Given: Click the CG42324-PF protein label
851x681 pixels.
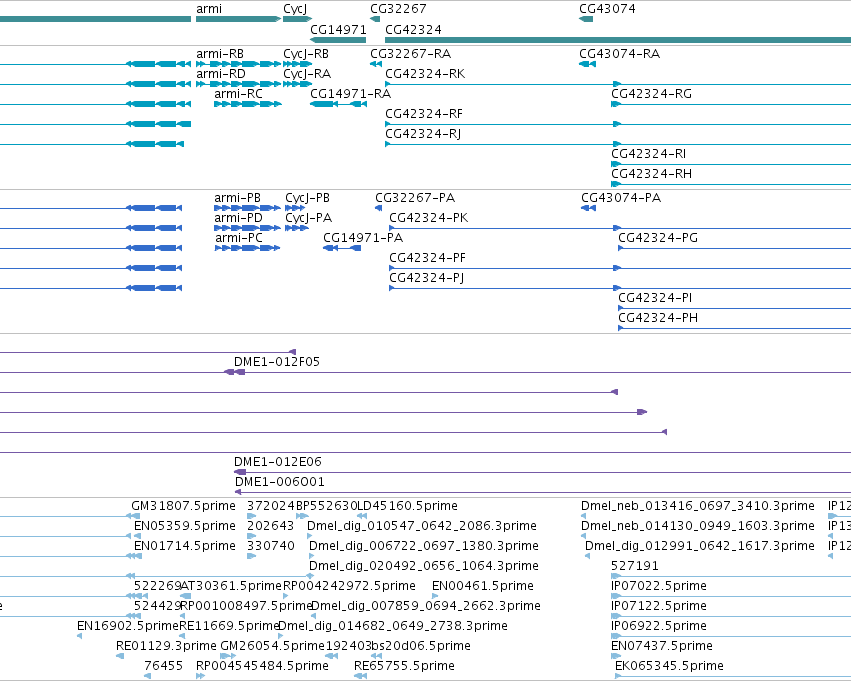Looking at the screenshot, I should (x=428, y=258).
